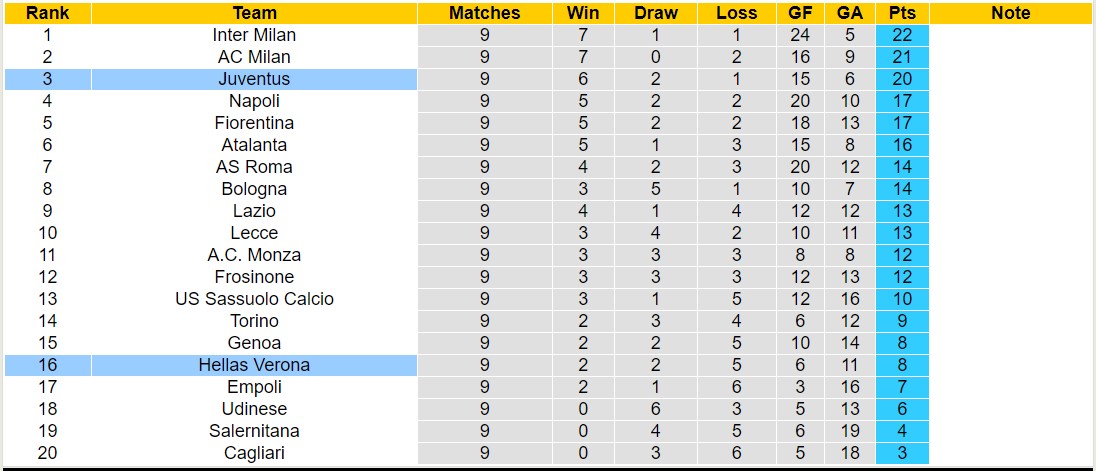Click the Matches column header
This screenshot has height=471, width=1096.
pyautogui.click(x=485, y=13)
